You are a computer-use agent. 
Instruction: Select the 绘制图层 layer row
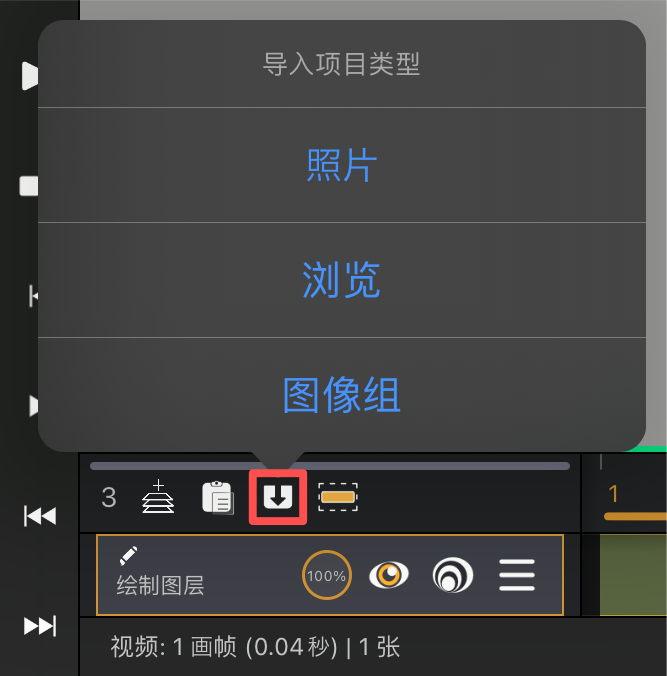[330, 575]
